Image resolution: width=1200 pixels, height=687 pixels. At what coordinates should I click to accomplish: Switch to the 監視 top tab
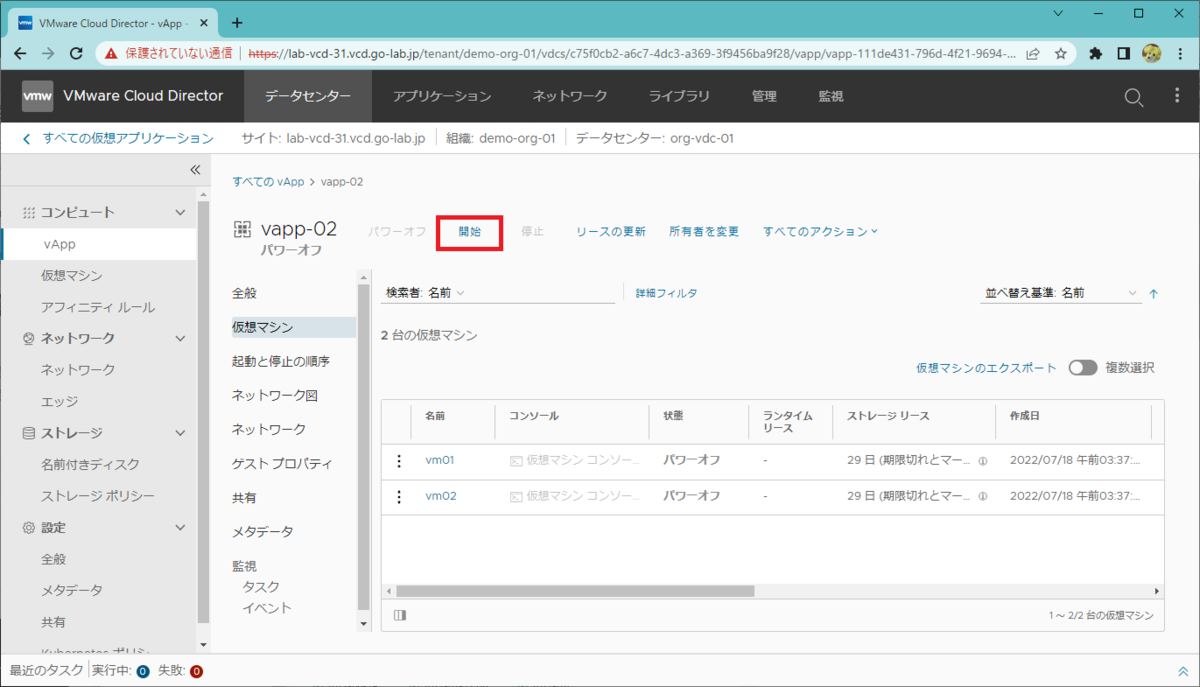(x=831, y=97)
